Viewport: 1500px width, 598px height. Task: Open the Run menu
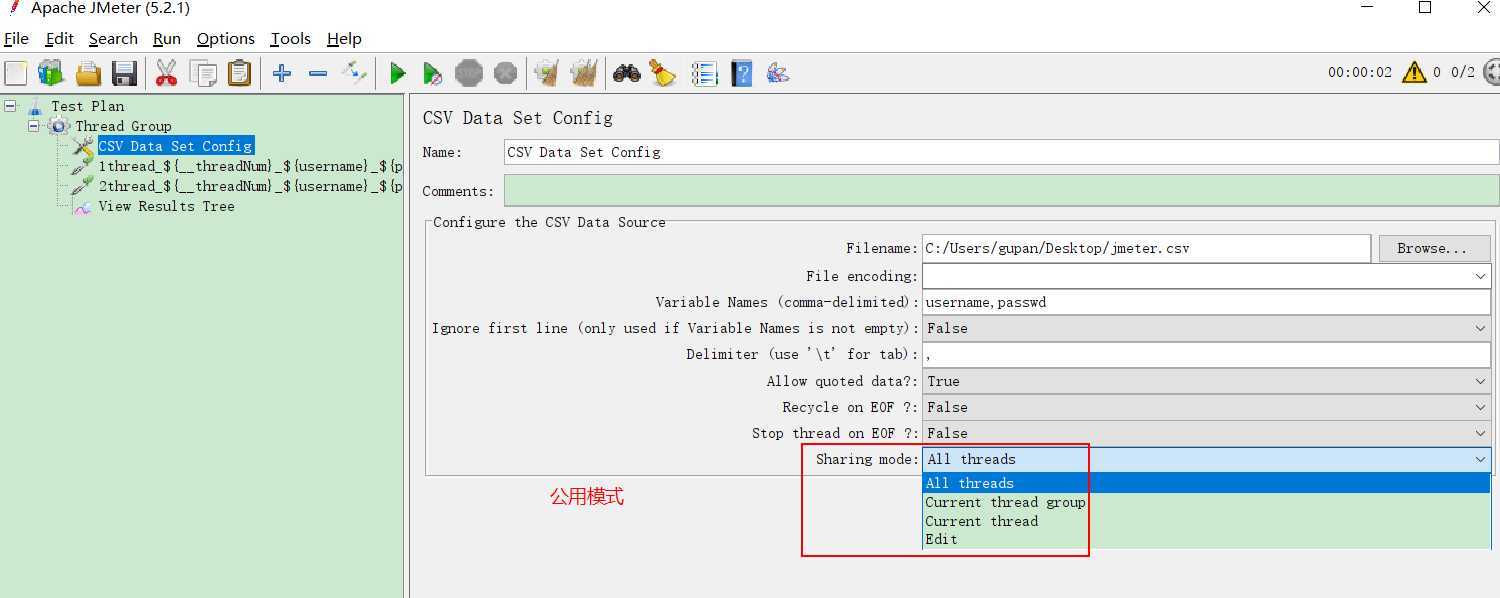pyautogui.click(x=167, y=38)
